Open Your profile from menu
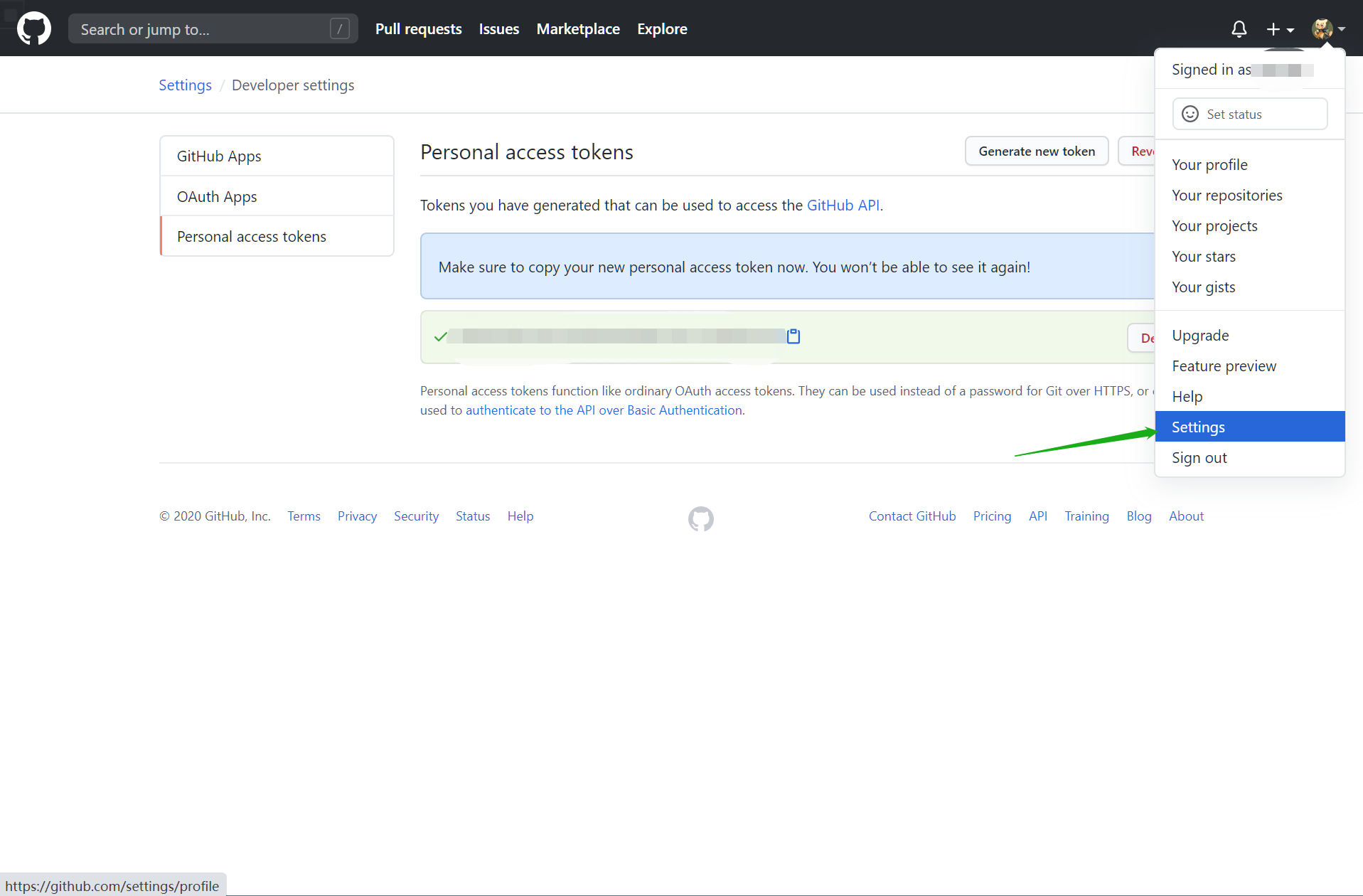 tap(1249, 165)
